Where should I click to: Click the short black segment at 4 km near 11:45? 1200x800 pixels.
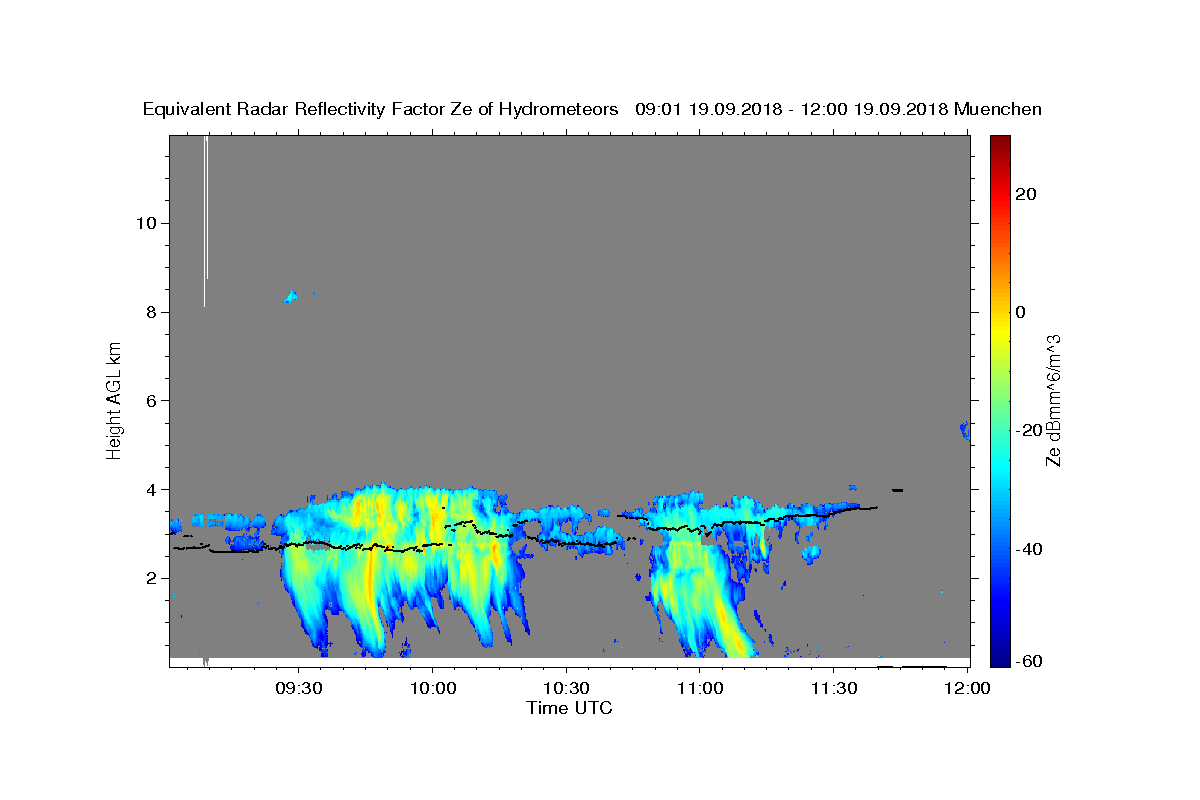click(x=898, y=490)
